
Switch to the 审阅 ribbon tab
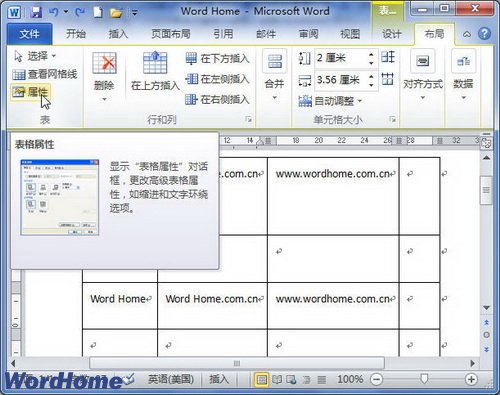(x=308, y=34)
